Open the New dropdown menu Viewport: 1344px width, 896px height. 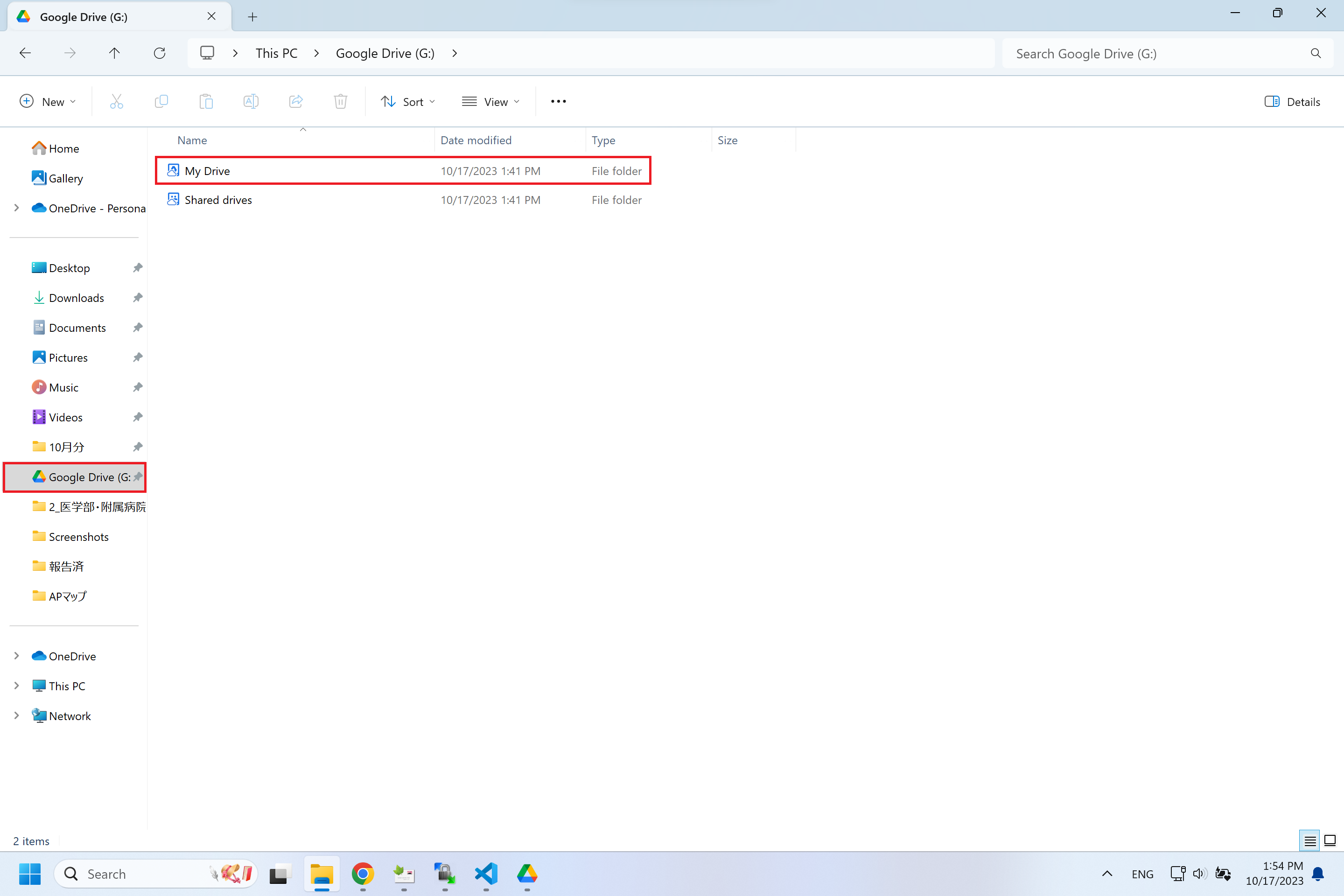click(x=48, y=102)
